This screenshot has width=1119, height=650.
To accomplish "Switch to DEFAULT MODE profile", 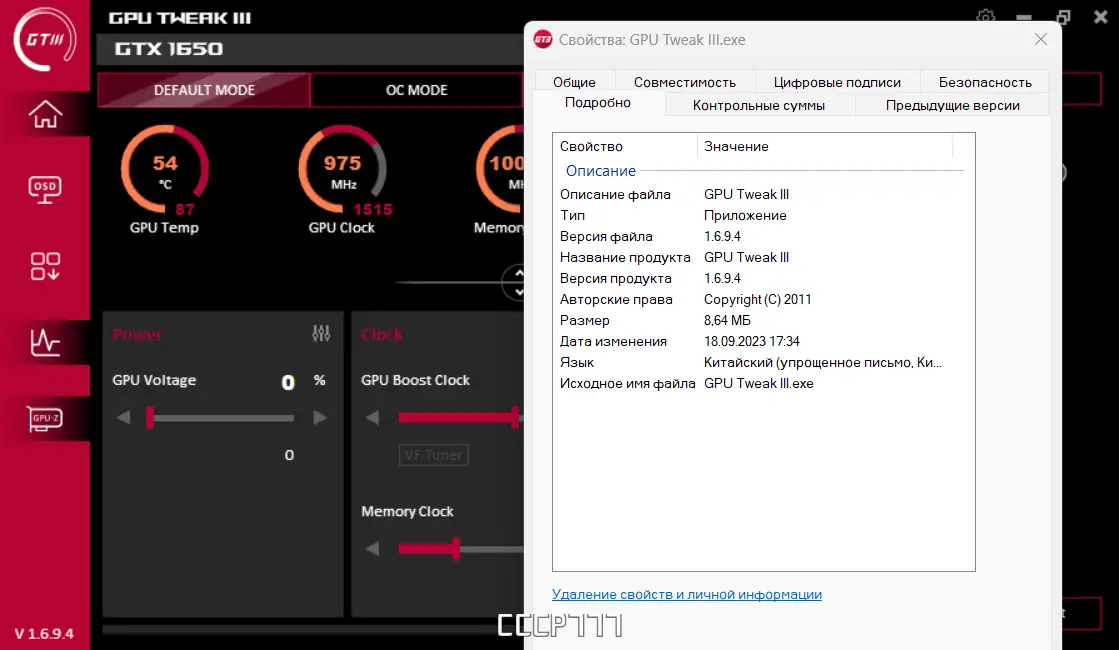I will [x=204, y=90].
